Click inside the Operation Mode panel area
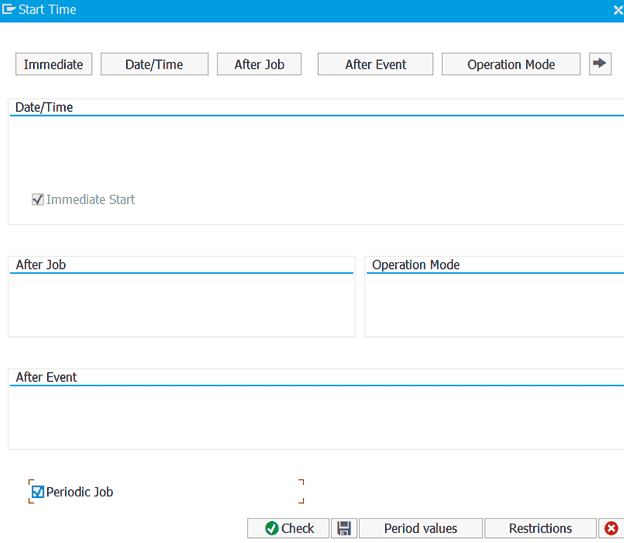 [x=494, y=305]
